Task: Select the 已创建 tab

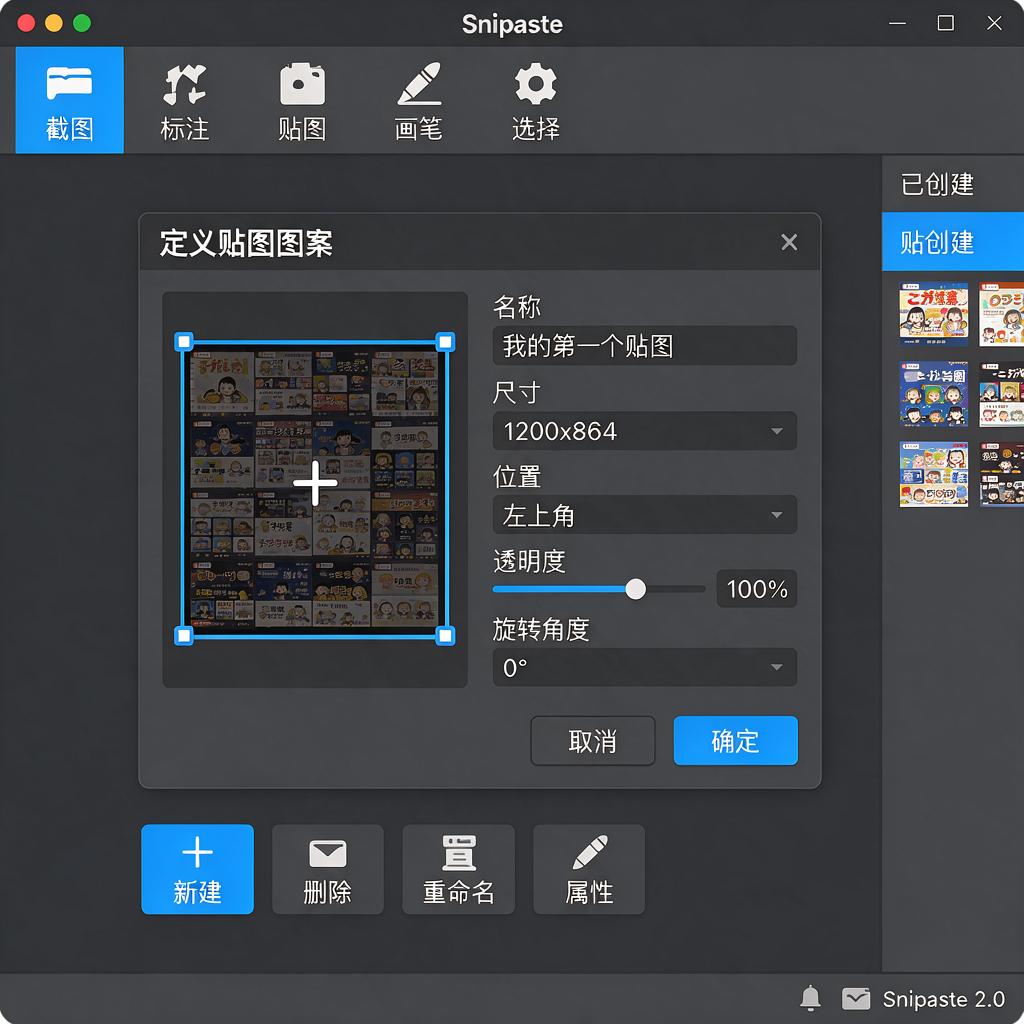Action: tap(953, 184)
